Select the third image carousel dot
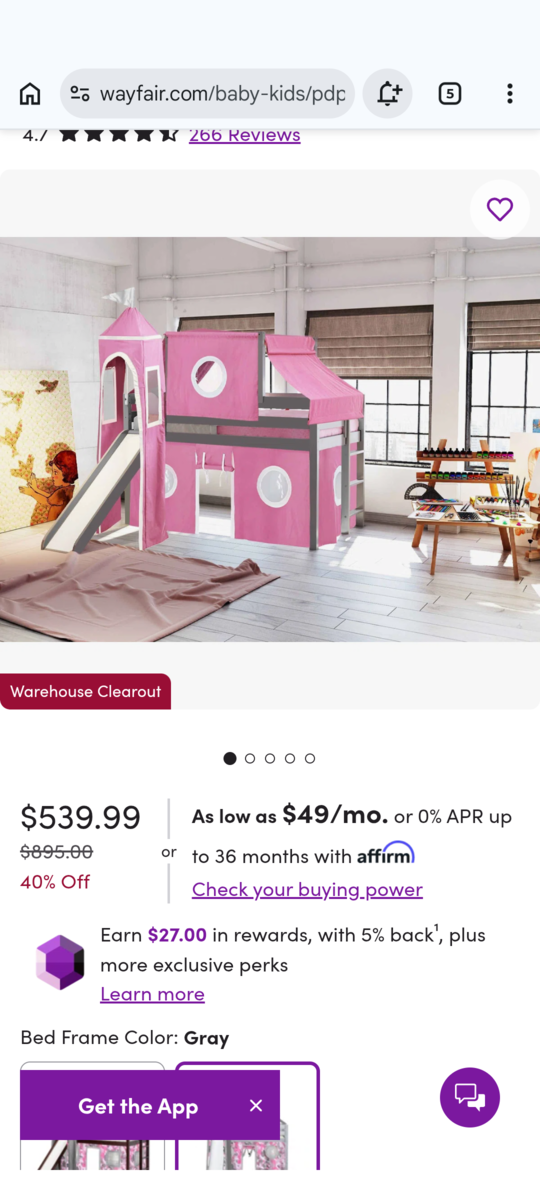 270,758
